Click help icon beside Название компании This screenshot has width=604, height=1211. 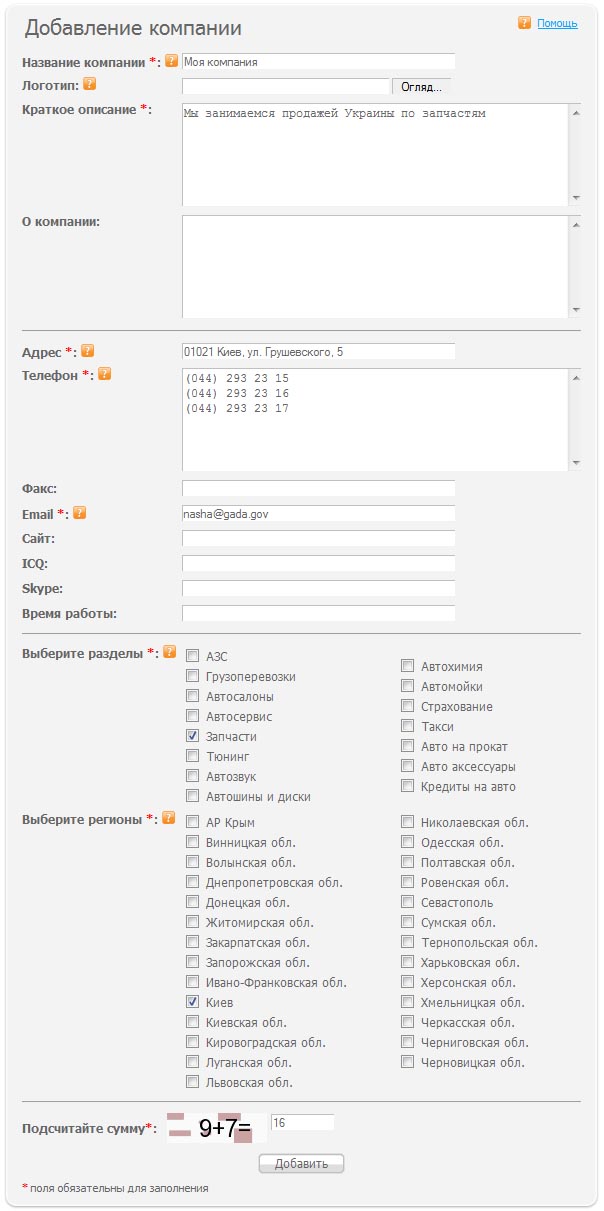[x=171, y=61]
